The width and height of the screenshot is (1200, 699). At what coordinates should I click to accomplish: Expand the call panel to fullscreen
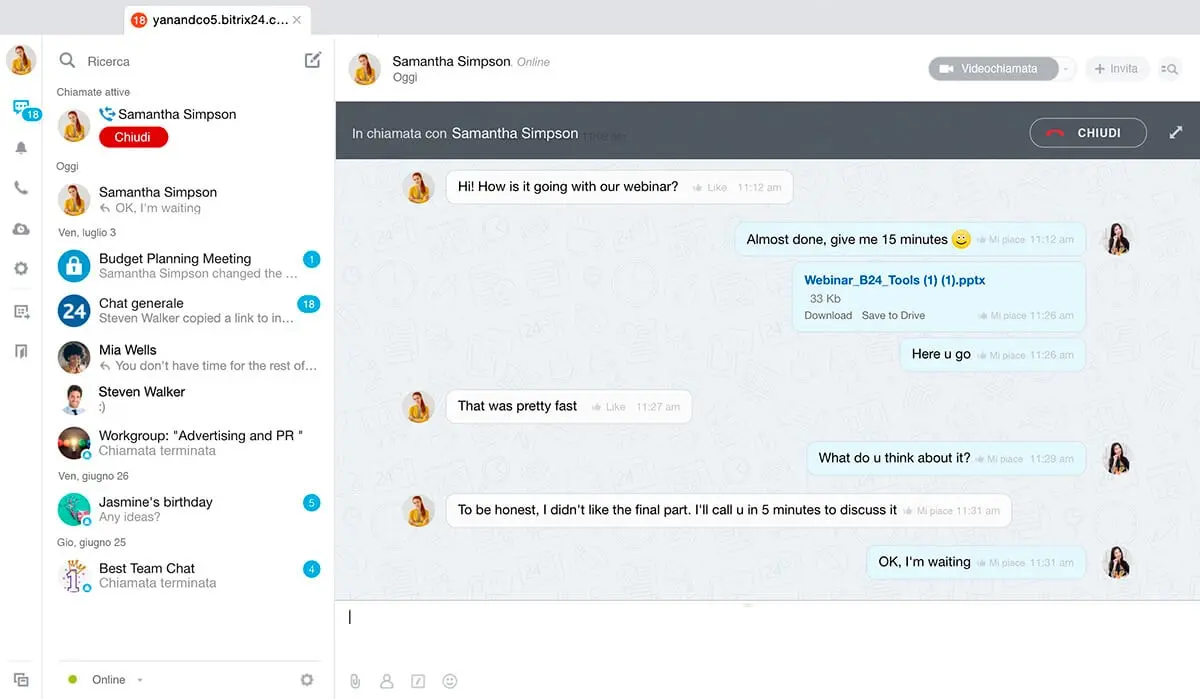coord(1176,132)
